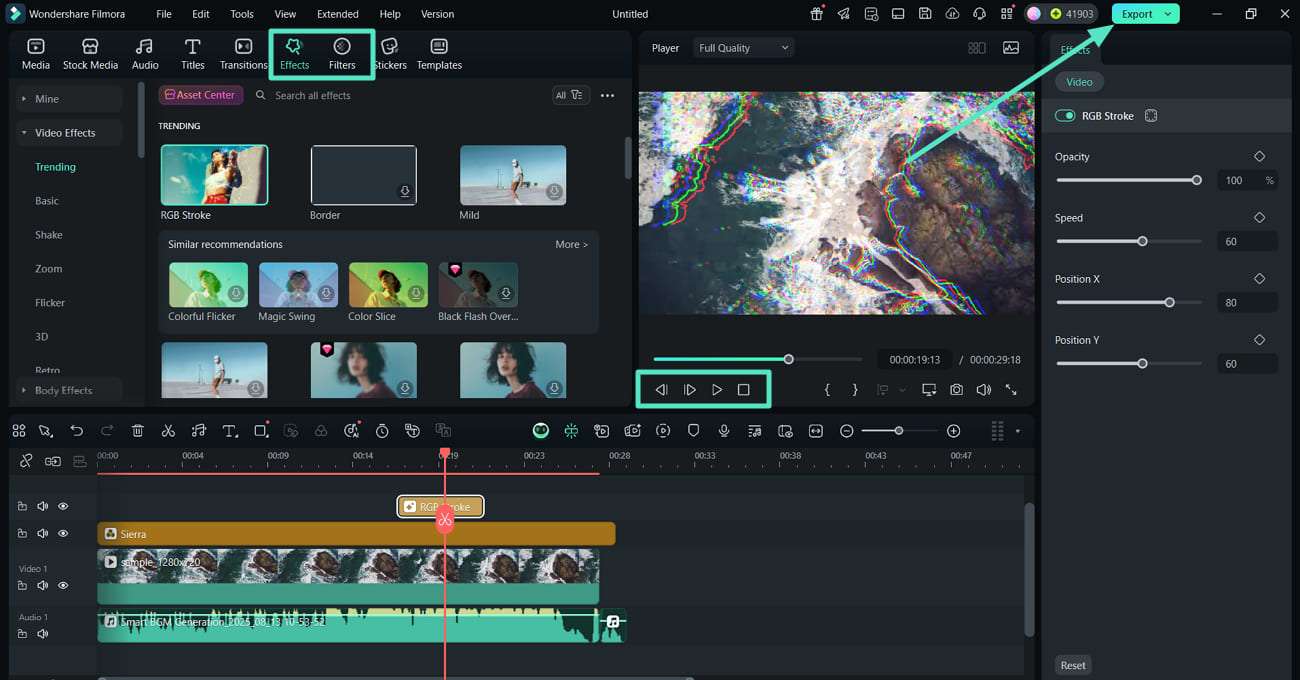Click the mark in bracket icon

pyautogui.click(x=827, y=390)
